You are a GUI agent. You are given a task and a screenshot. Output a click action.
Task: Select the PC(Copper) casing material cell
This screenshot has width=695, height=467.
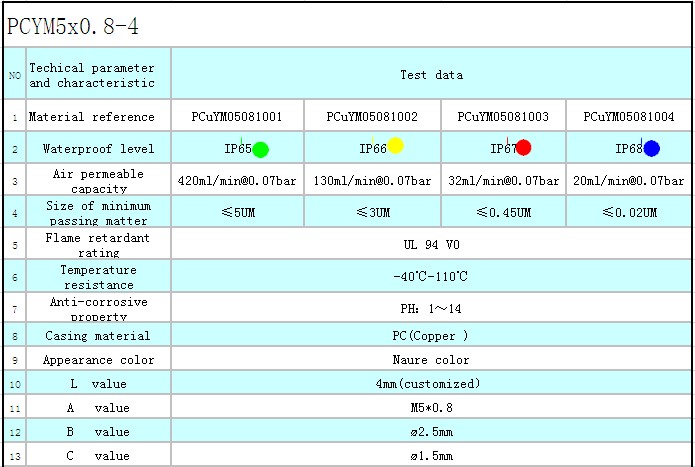(431, 336)
